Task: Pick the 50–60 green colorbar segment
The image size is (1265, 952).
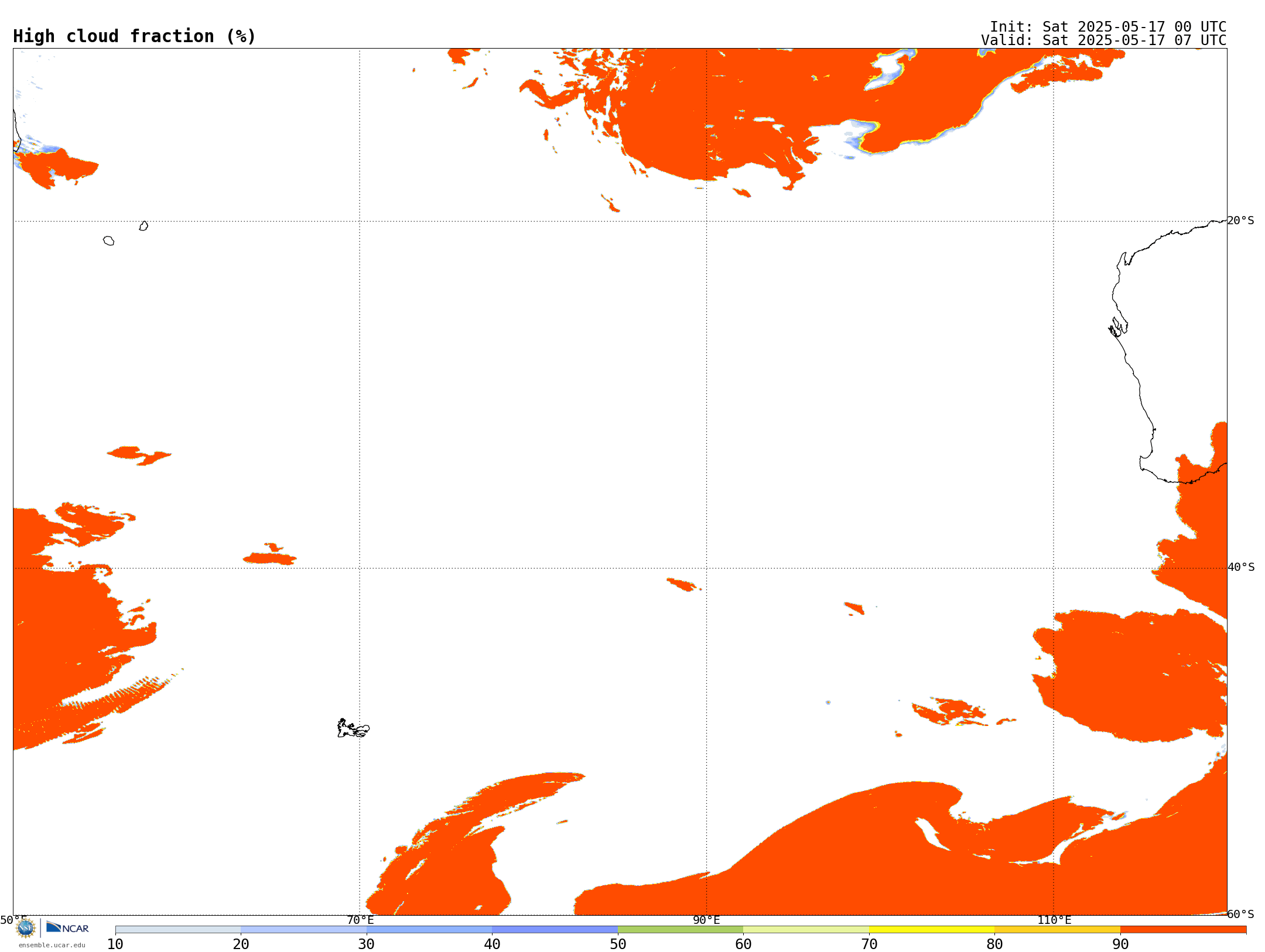Action: pyautogui.click(x=681, y=930)
